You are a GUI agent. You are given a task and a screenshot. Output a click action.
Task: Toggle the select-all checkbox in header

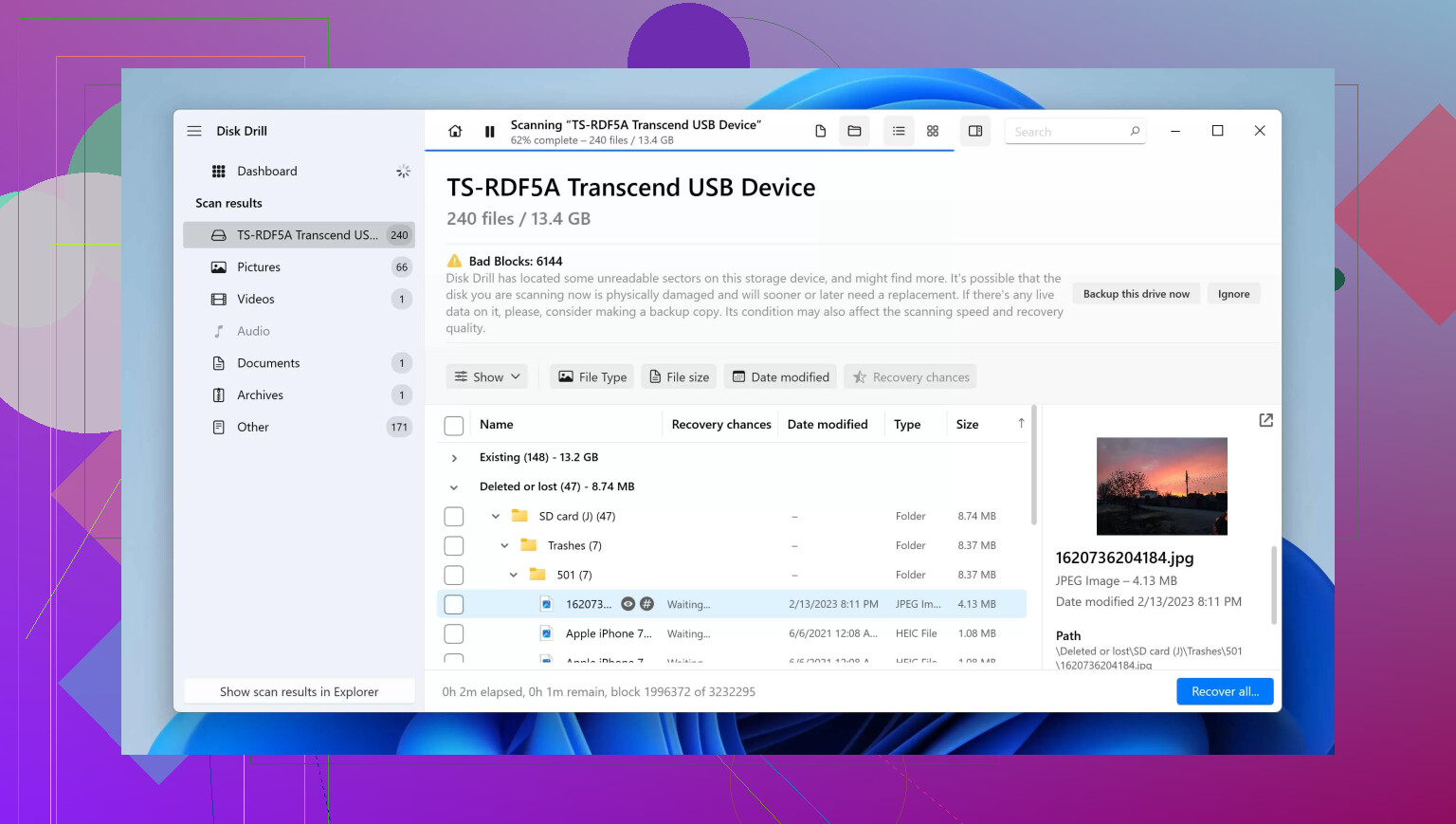(x=454, y=426)
